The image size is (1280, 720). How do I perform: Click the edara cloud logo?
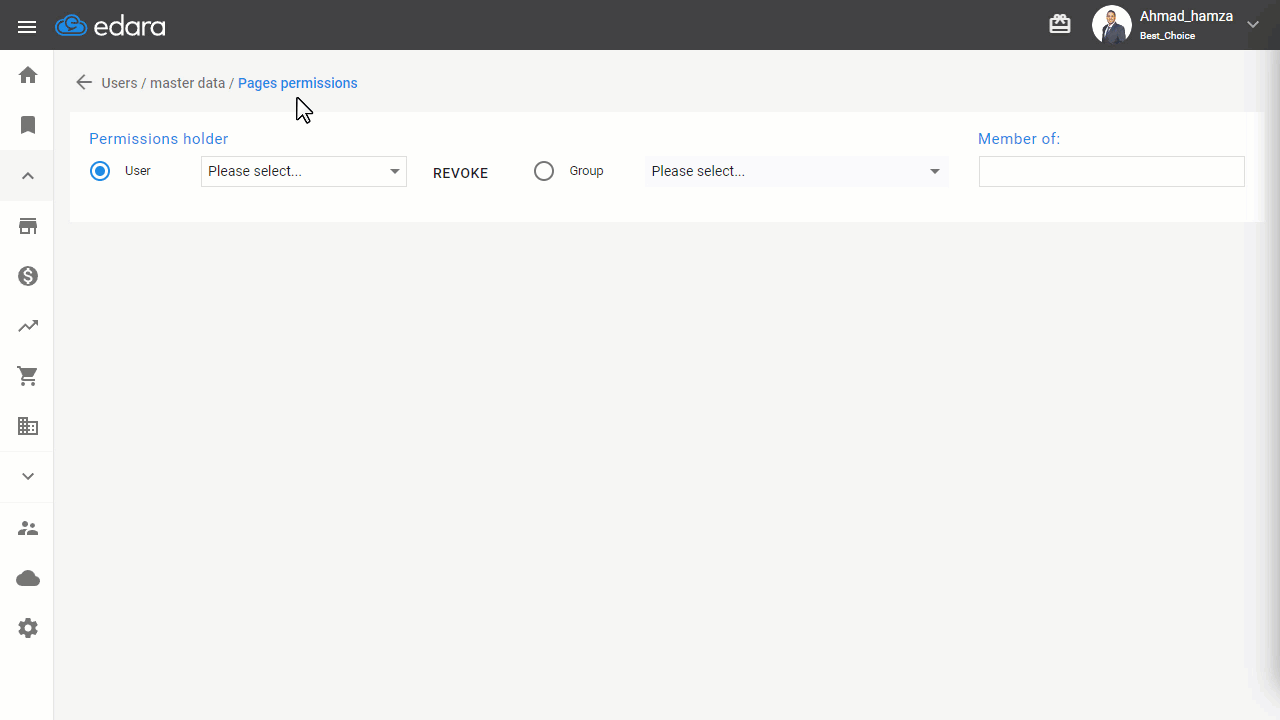point(110,26)
